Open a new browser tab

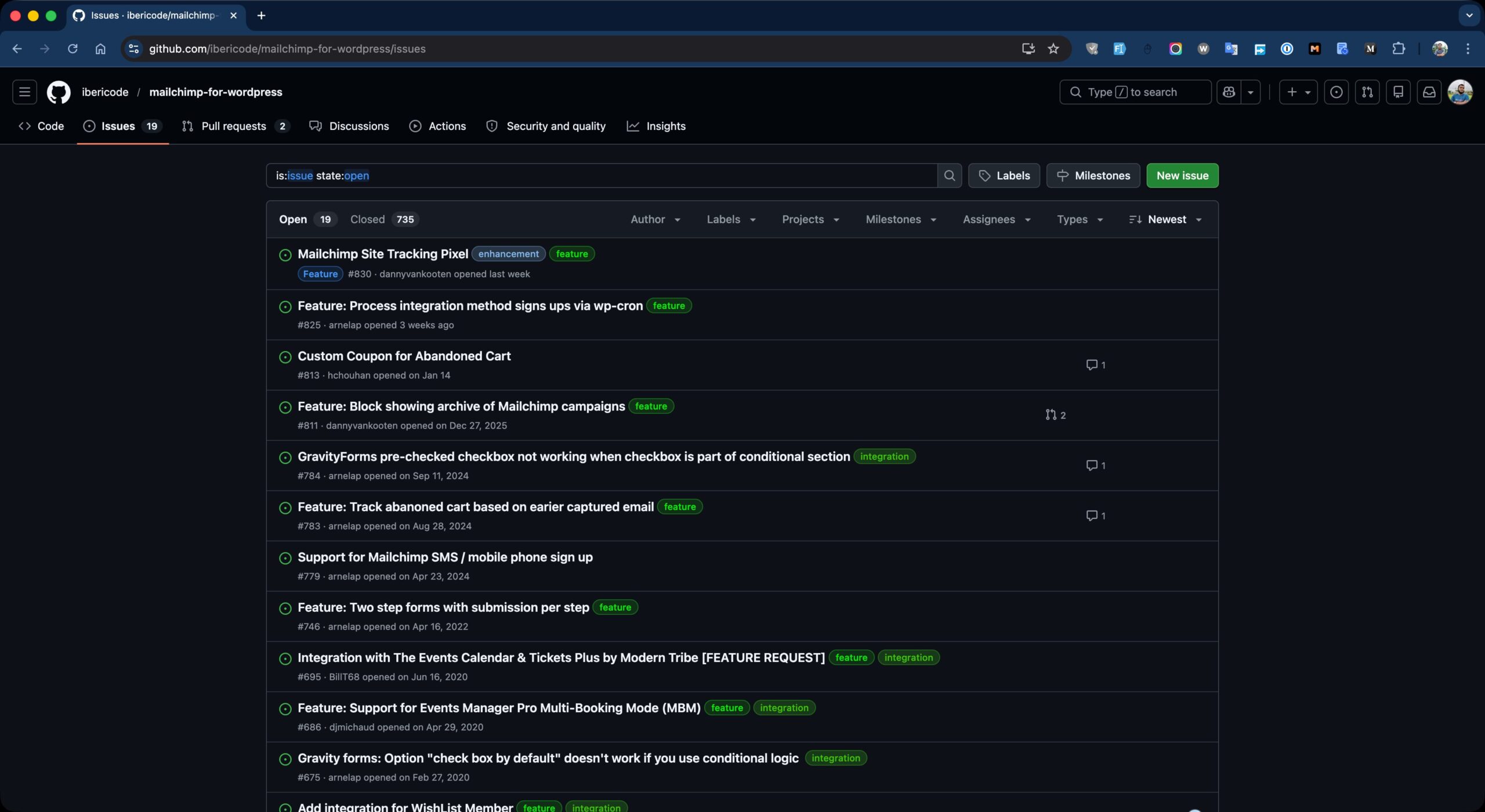click(x=261, y=16)
